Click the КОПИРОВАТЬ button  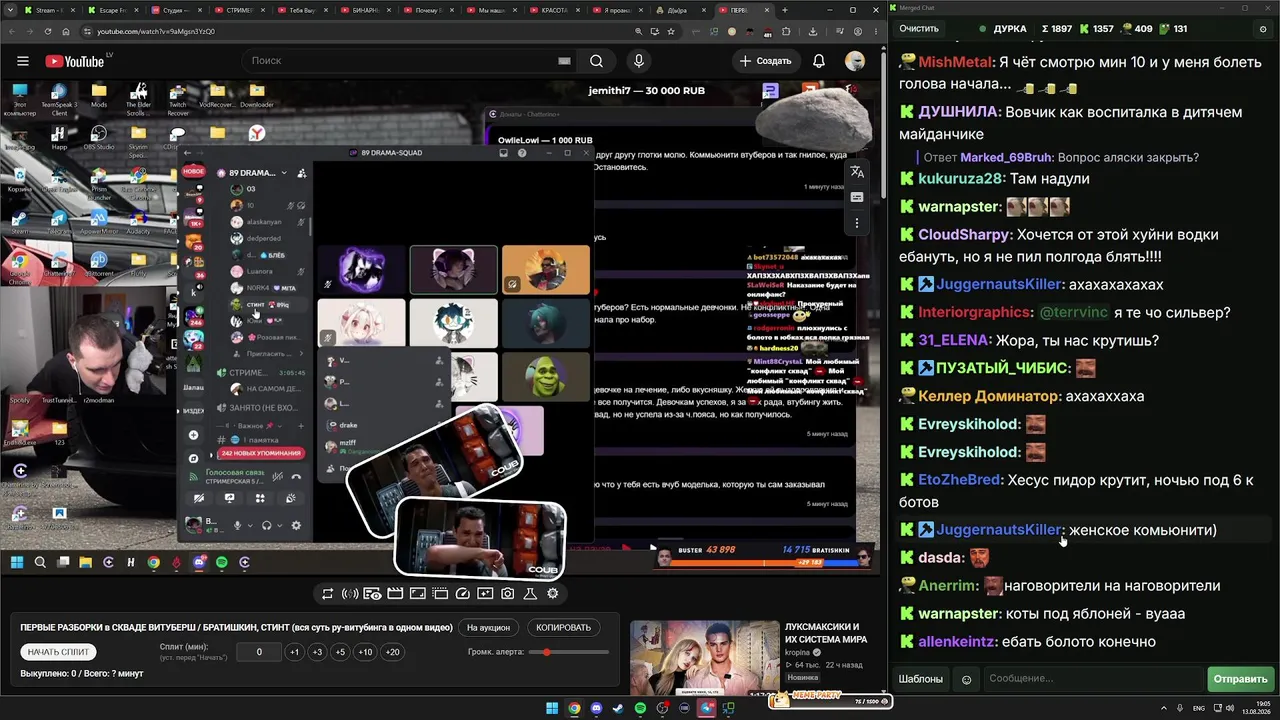(563, 628)
